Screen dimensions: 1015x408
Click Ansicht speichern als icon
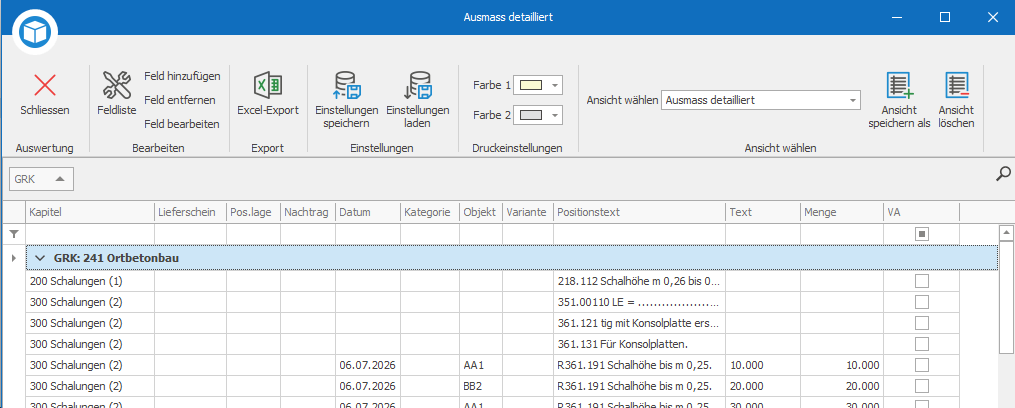tap(899, 85)
